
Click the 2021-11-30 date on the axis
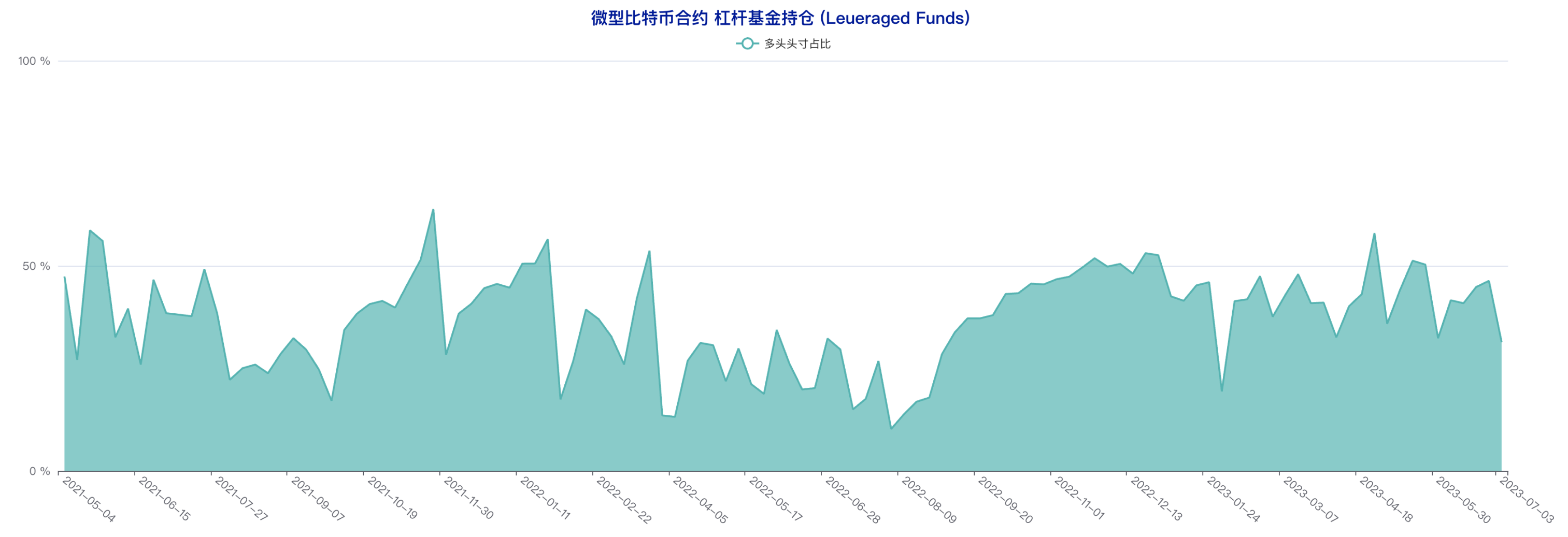(469, 500)
